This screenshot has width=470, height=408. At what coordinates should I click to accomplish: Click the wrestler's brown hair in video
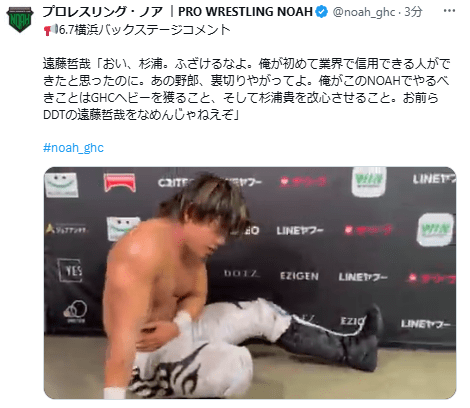coord(207,200)
